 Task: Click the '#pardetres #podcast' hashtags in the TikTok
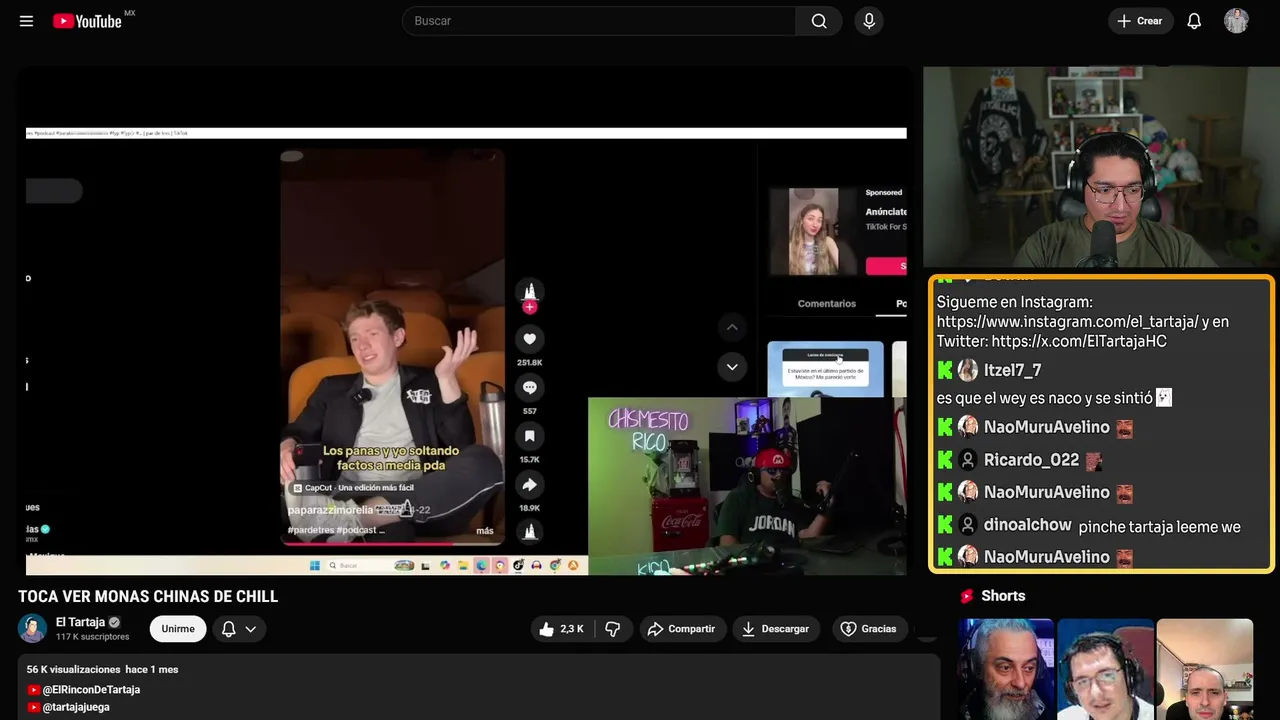(x=332, y=531)
